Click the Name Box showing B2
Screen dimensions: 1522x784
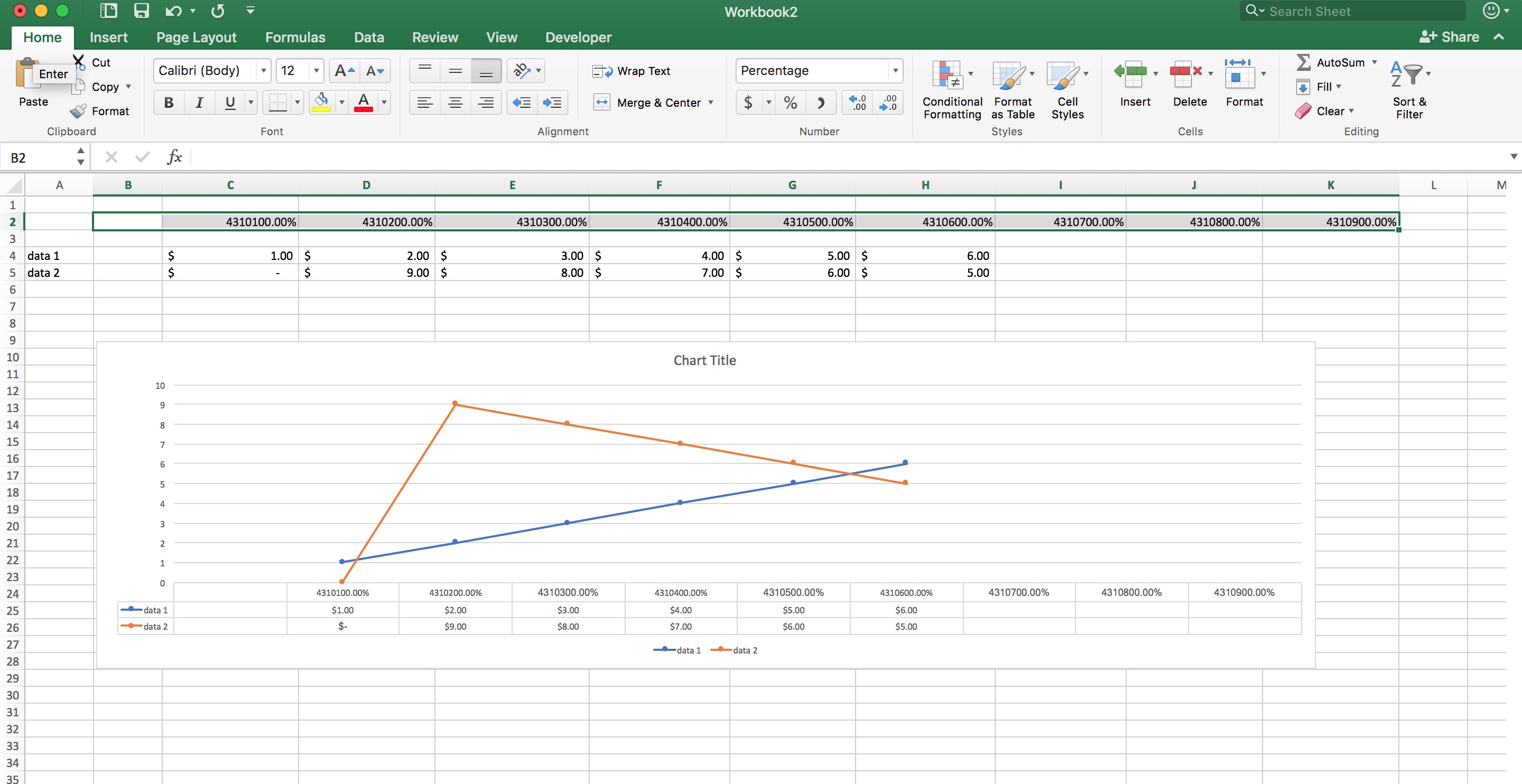pos(39,157)
